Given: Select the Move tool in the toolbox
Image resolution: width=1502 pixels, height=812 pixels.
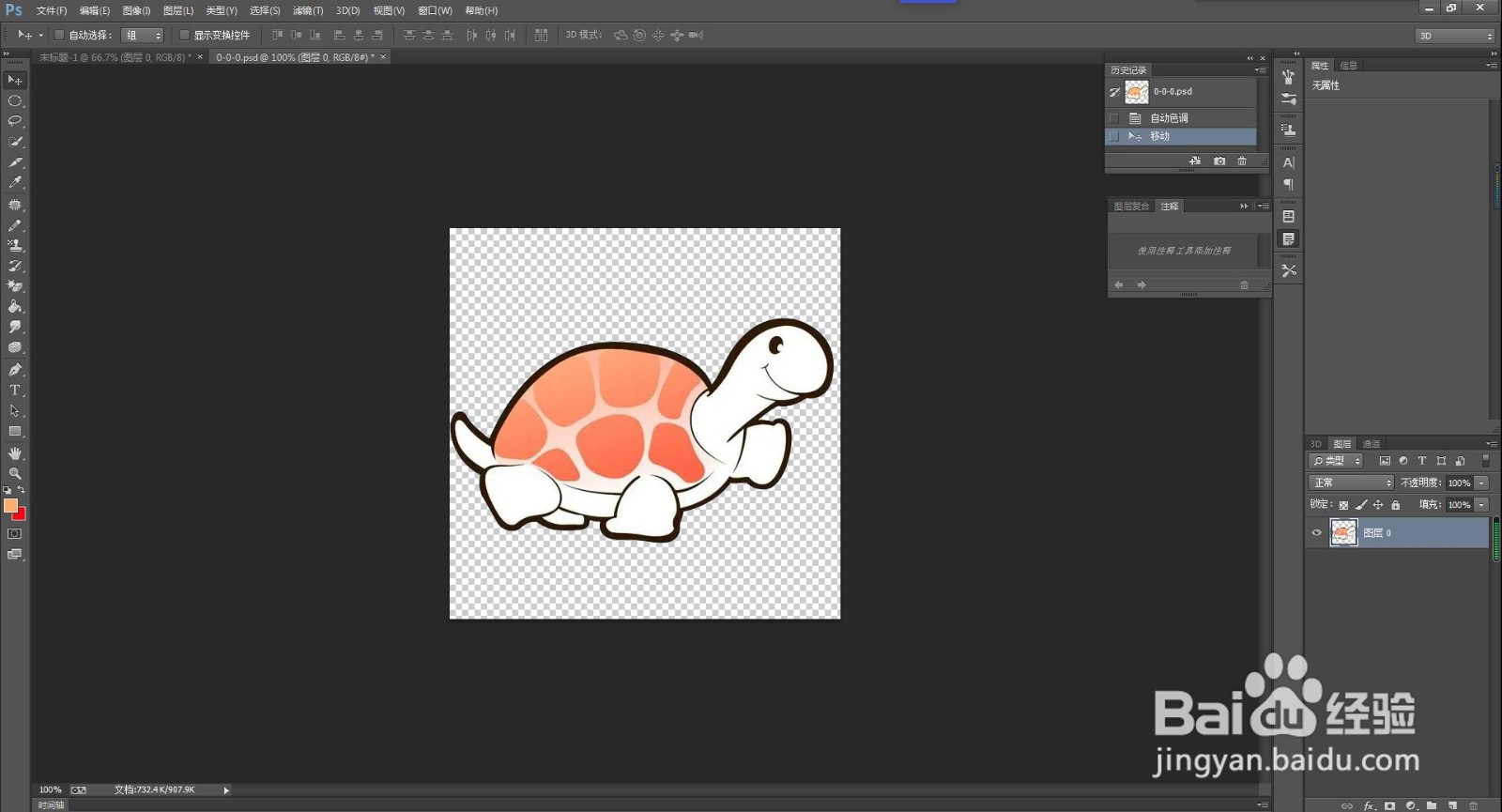Looking at the screenshot, I should [x=14, y=80].
